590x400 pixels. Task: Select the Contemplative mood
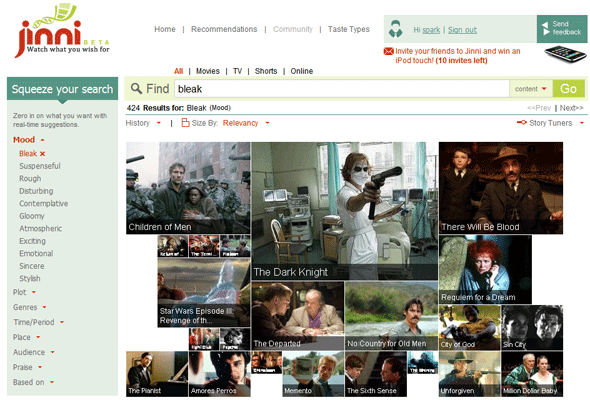(44, 203)
